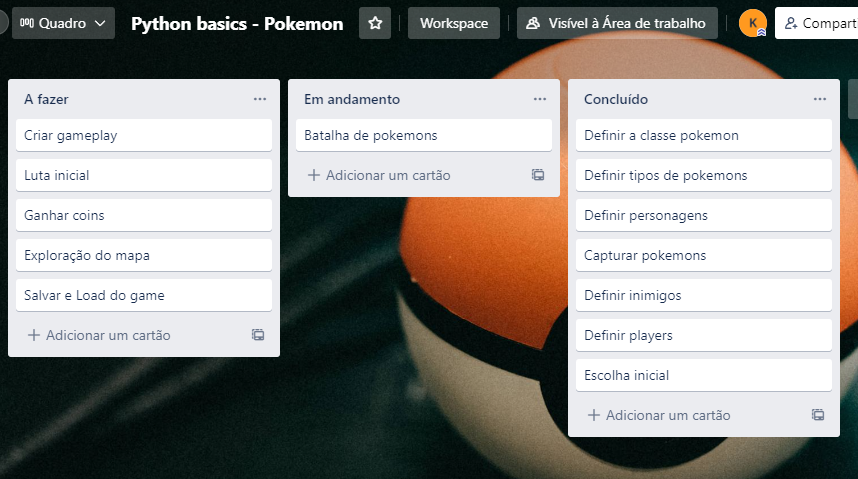This screenshot has height=479, width=858.
Task: Open the Salvar e Load do game card
Action: (x=144, y=295)
